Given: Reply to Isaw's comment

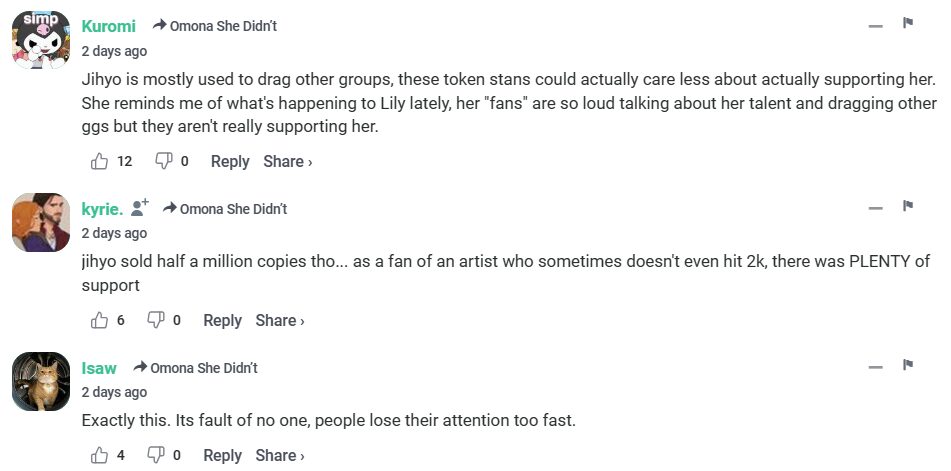Looking at the screenshot, I should coord(222,455).
